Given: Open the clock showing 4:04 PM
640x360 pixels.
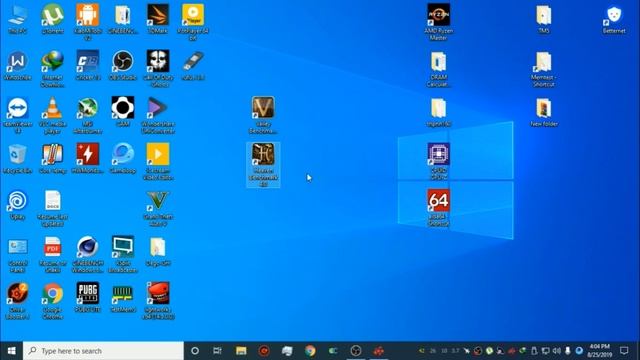Looking at the screenshot, I should 600,351.
